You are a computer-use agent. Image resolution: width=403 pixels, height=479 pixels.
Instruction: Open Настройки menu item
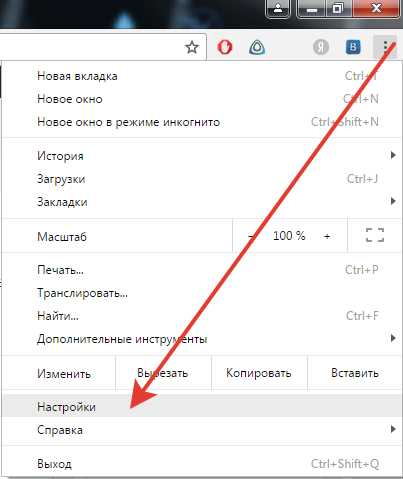coord(201,406)
